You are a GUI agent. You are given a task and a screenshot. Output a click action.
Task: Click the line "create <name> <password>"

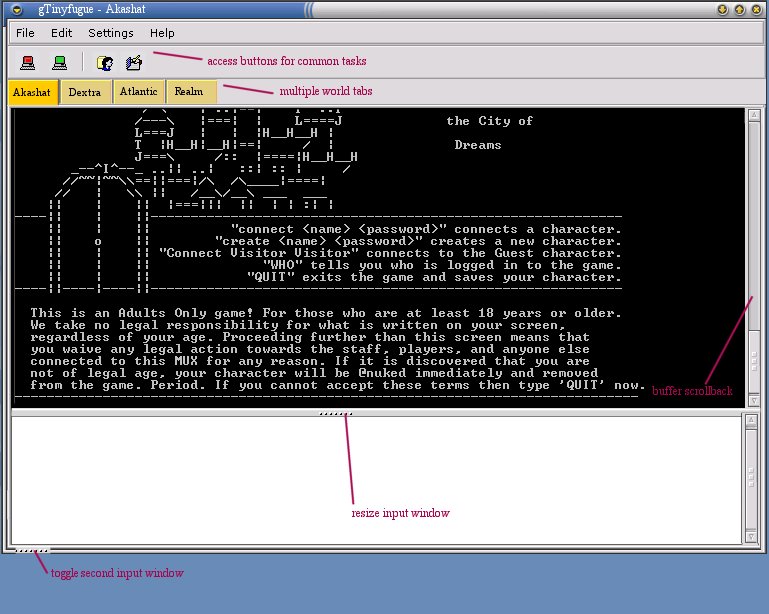tap(418, 241)
